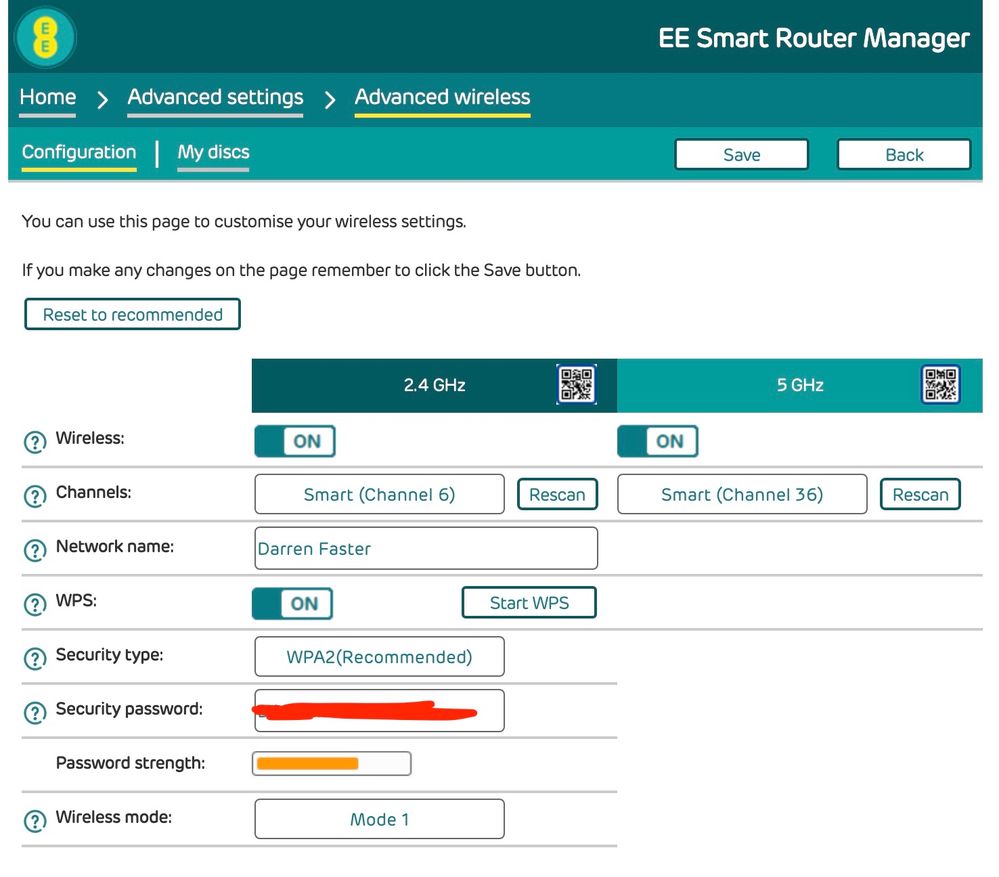The height and width of the screenshot is (877, 999).
Task: Toggle the 2.4 GHz wireless switch
Action: 295,441
